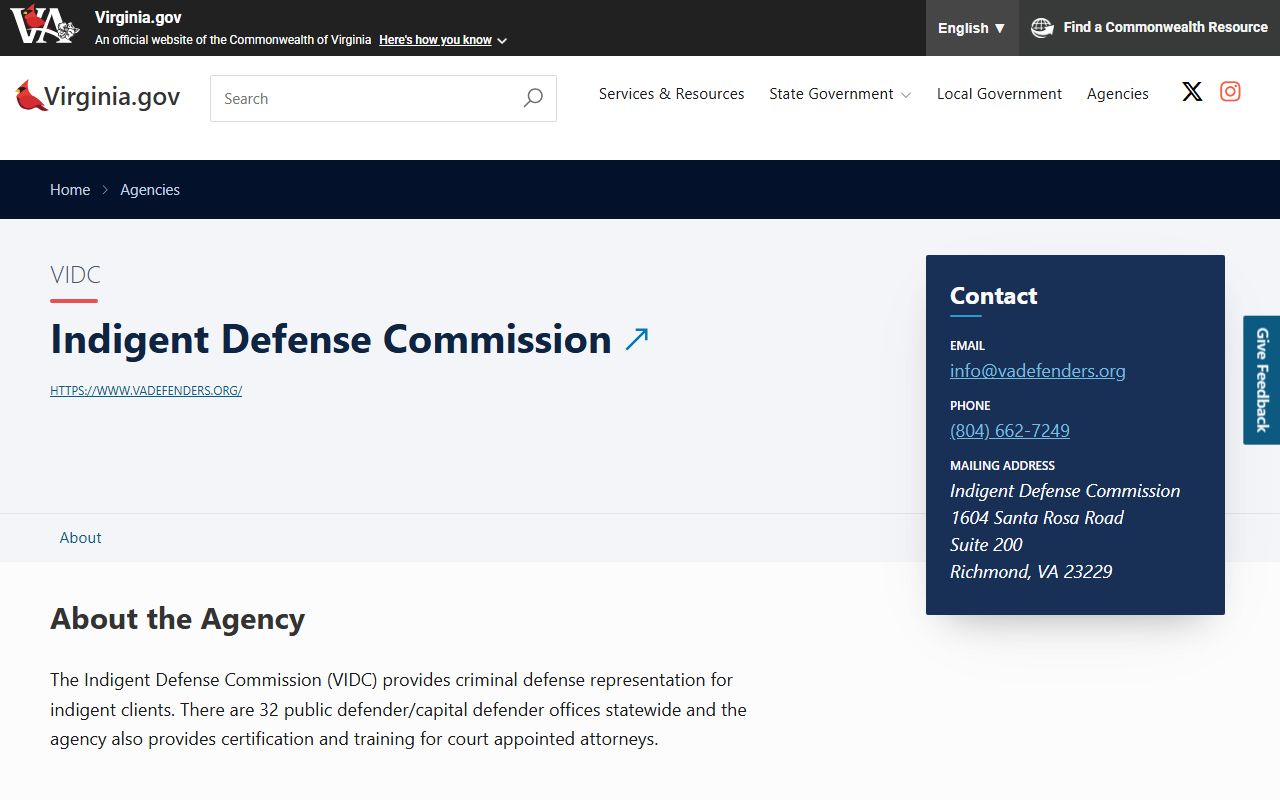1280x800 pixels.
Task: Open the HTTPS://WWW.VADEFENDERS.ORG/ link
Action: click(146, 391)
